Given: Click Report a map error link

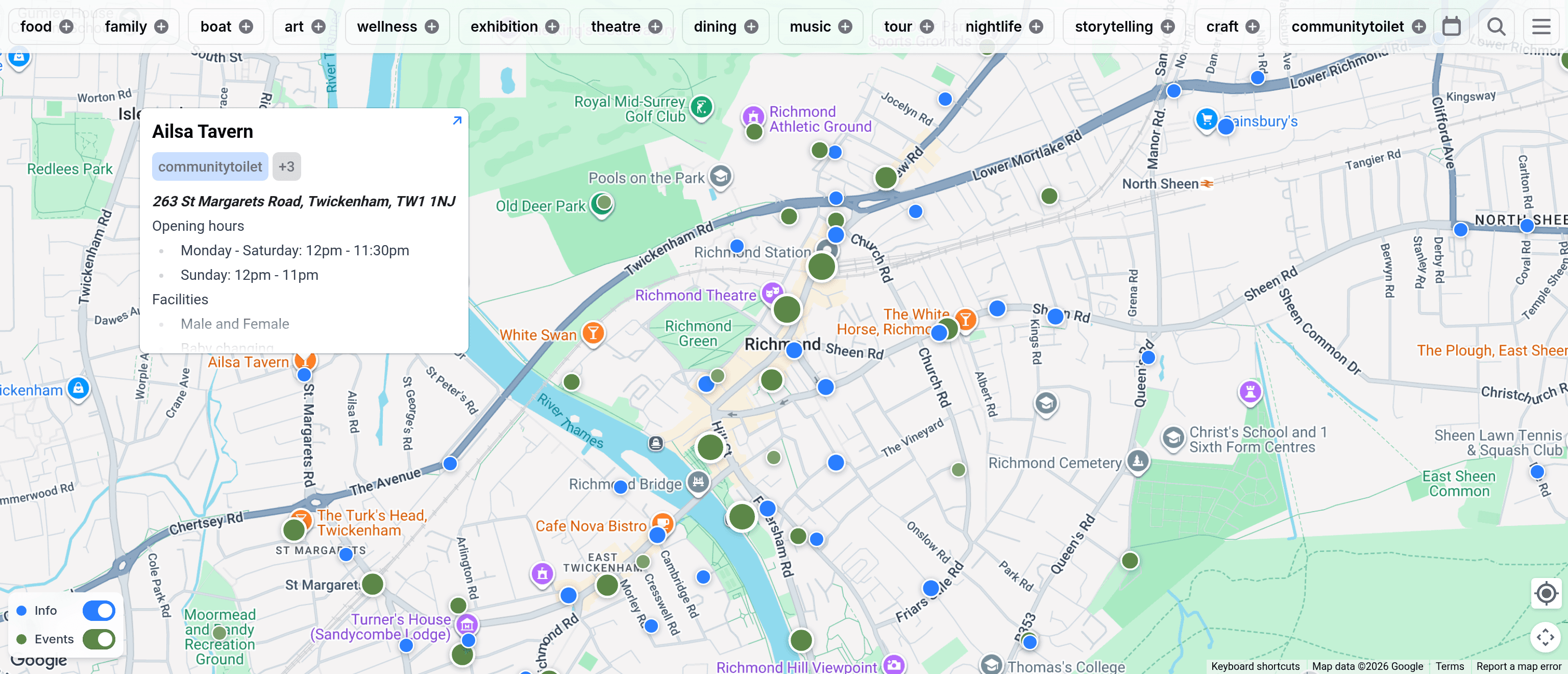Looking at the screenshot, I should (x=1518, y=666).
